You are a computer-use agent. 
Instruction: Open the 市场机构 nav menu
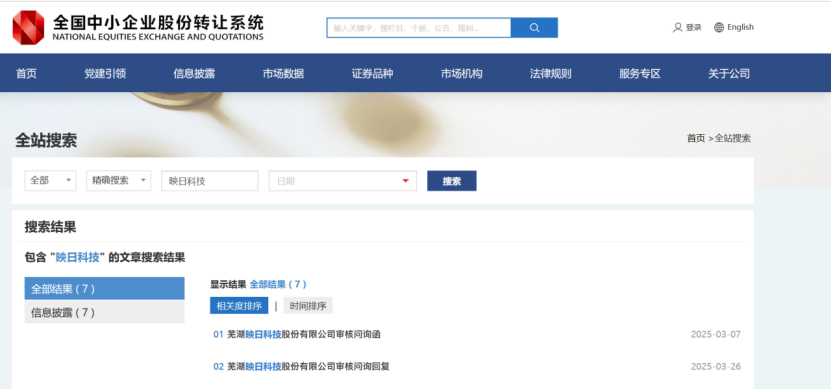pos(462,74)
